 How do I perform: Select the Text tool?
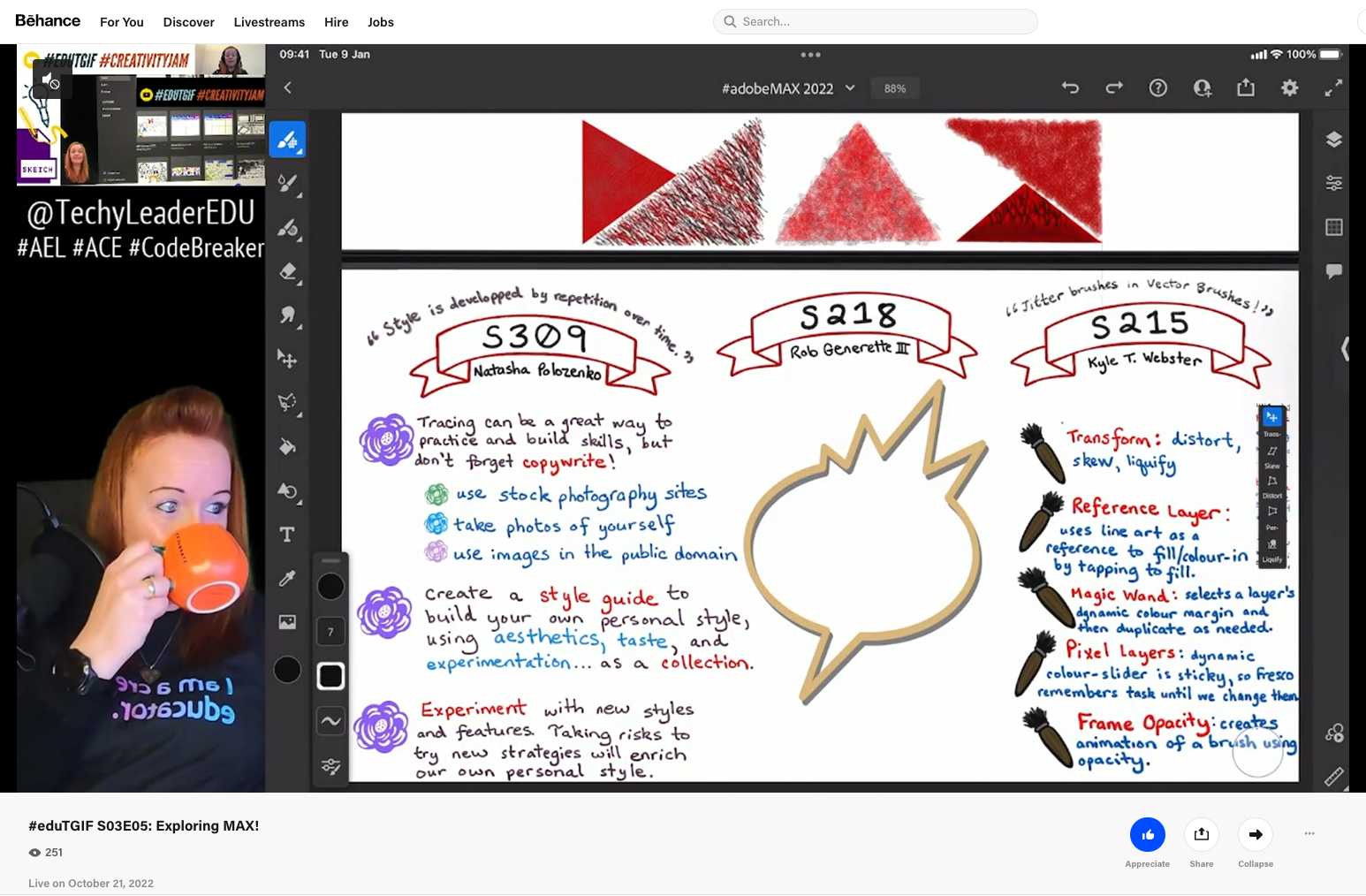[x=287, y=535]
